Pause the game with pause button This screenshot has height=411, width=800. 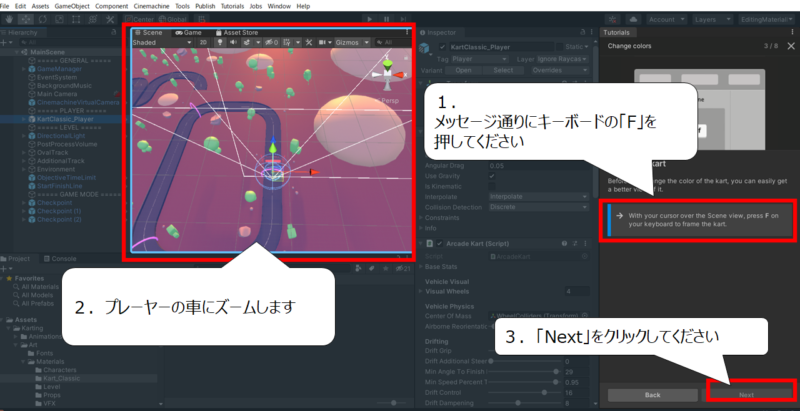coord(386,19)
